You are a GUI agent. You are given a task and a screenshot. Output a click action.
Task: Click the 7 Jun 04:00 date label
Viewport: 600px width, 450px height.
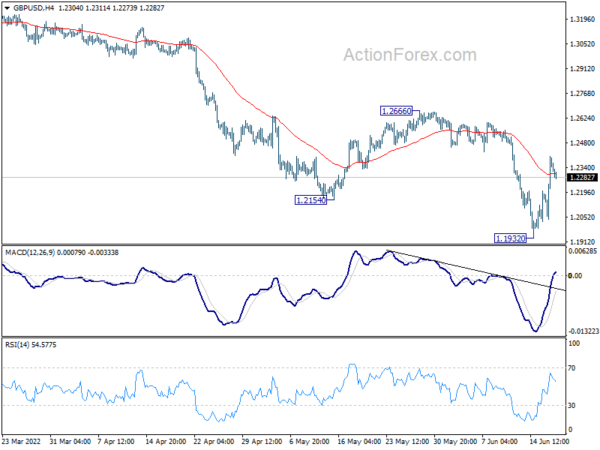pos(500,442)
